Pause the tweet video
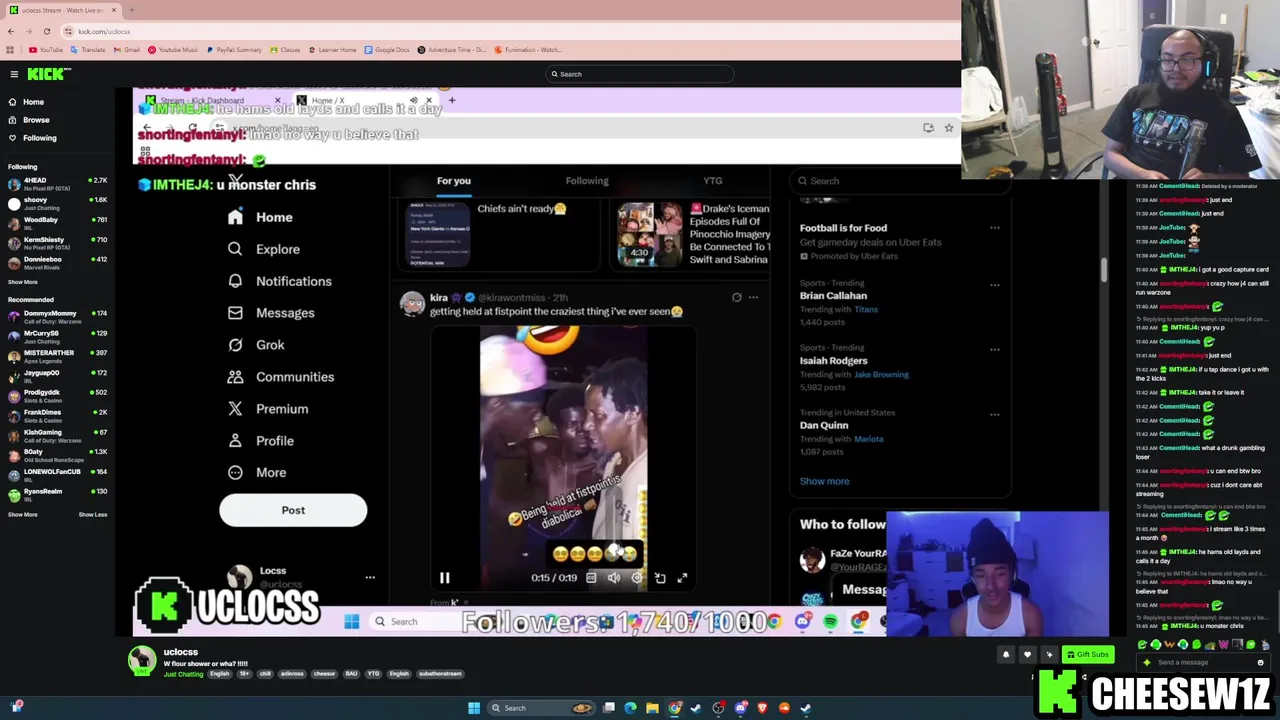This screenshot has width=1280, height=720. pyautogui.click(x=445, y=578)
